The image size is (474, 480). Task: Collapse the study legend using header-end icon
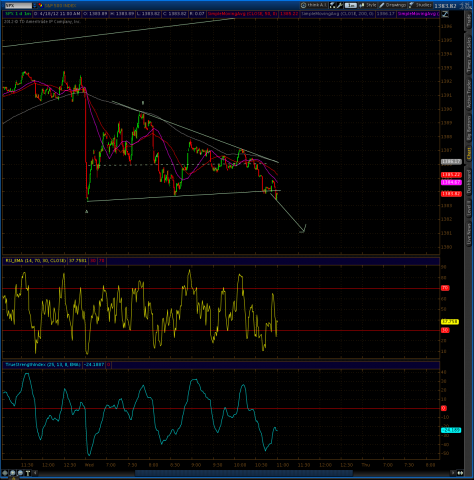click(x=445, y=14)
